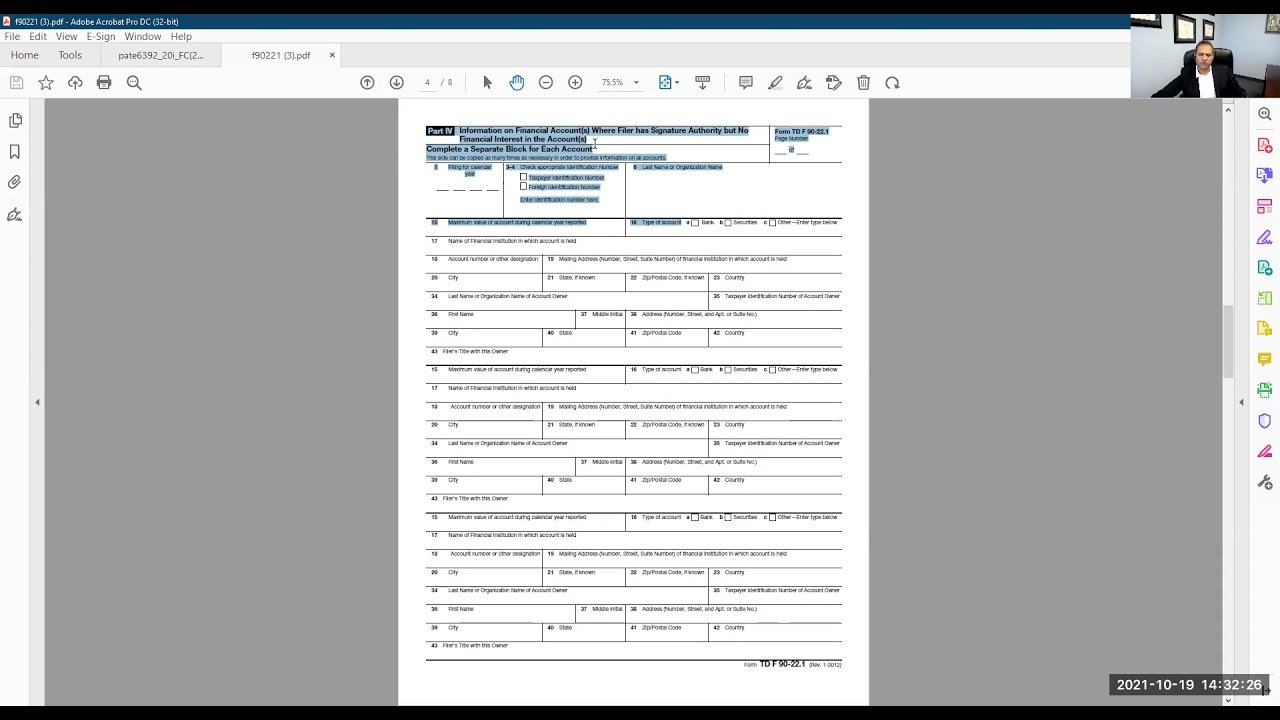Expand the left navigation pane arrow
This screenshot has height=720, width=1280.
click(x=37, y=402)
